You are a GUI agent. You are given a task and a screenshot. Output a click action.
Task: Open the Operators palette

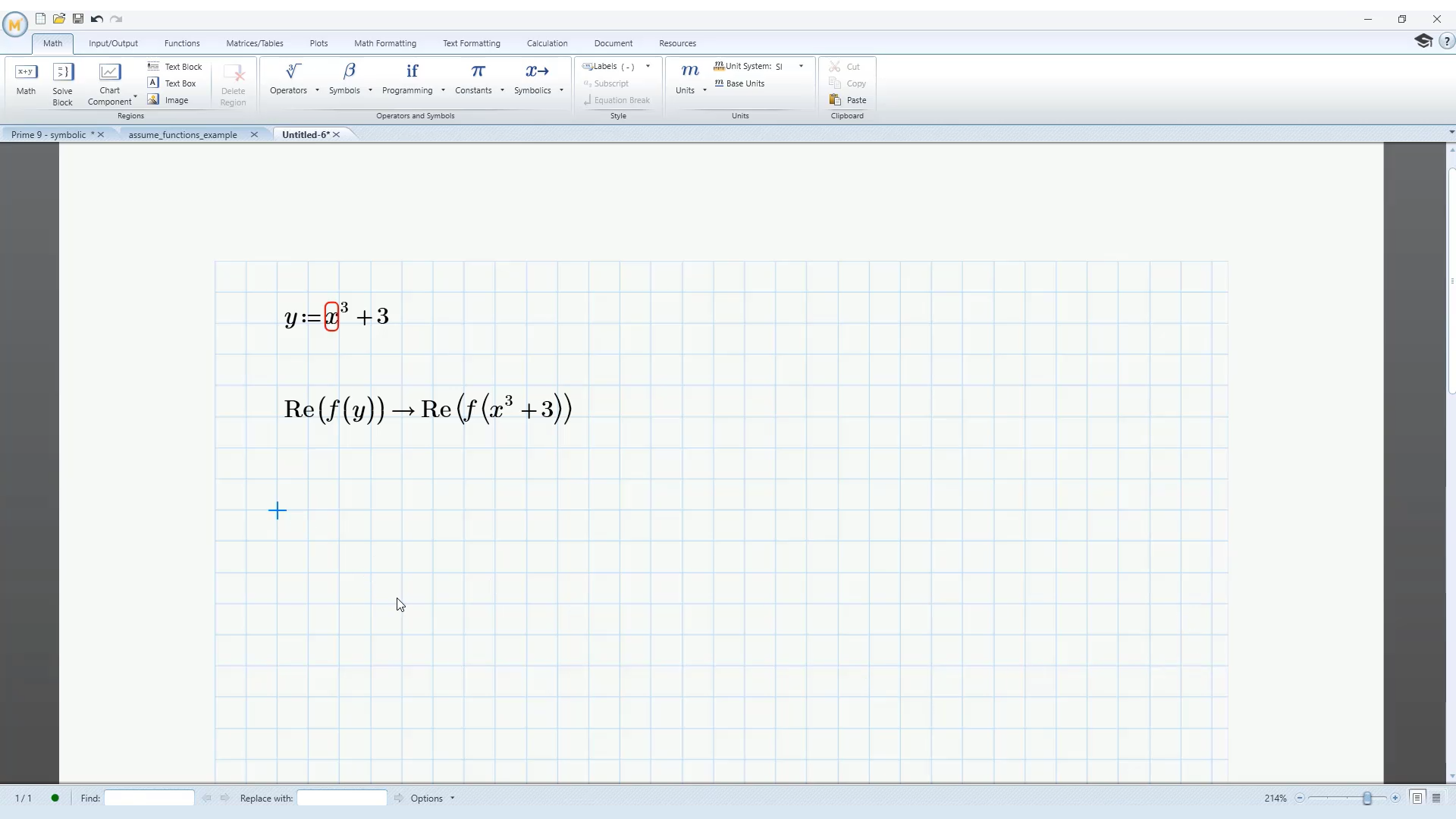pyautogui.click(x=289, y=79)
